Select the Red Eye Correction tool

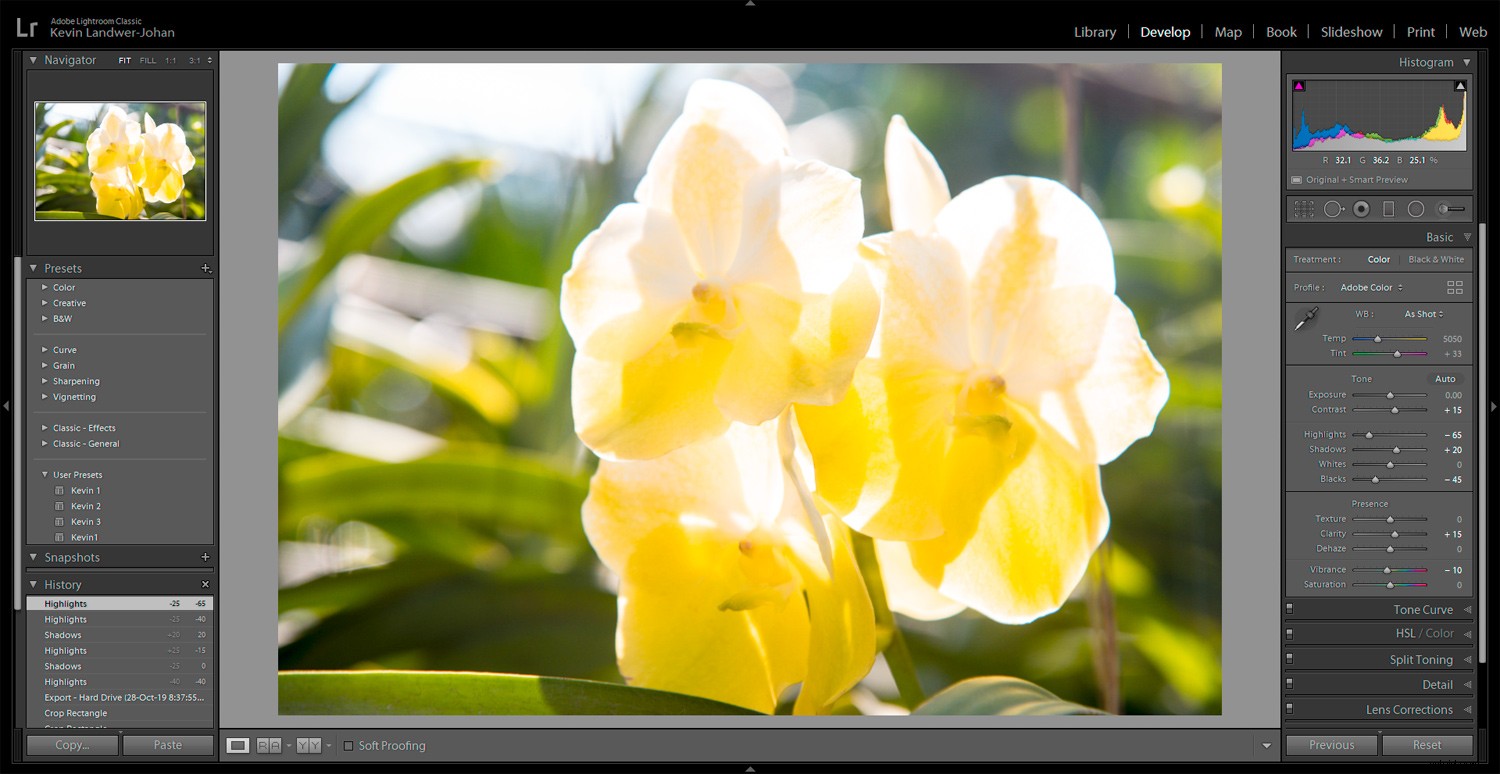[1360, 208]
